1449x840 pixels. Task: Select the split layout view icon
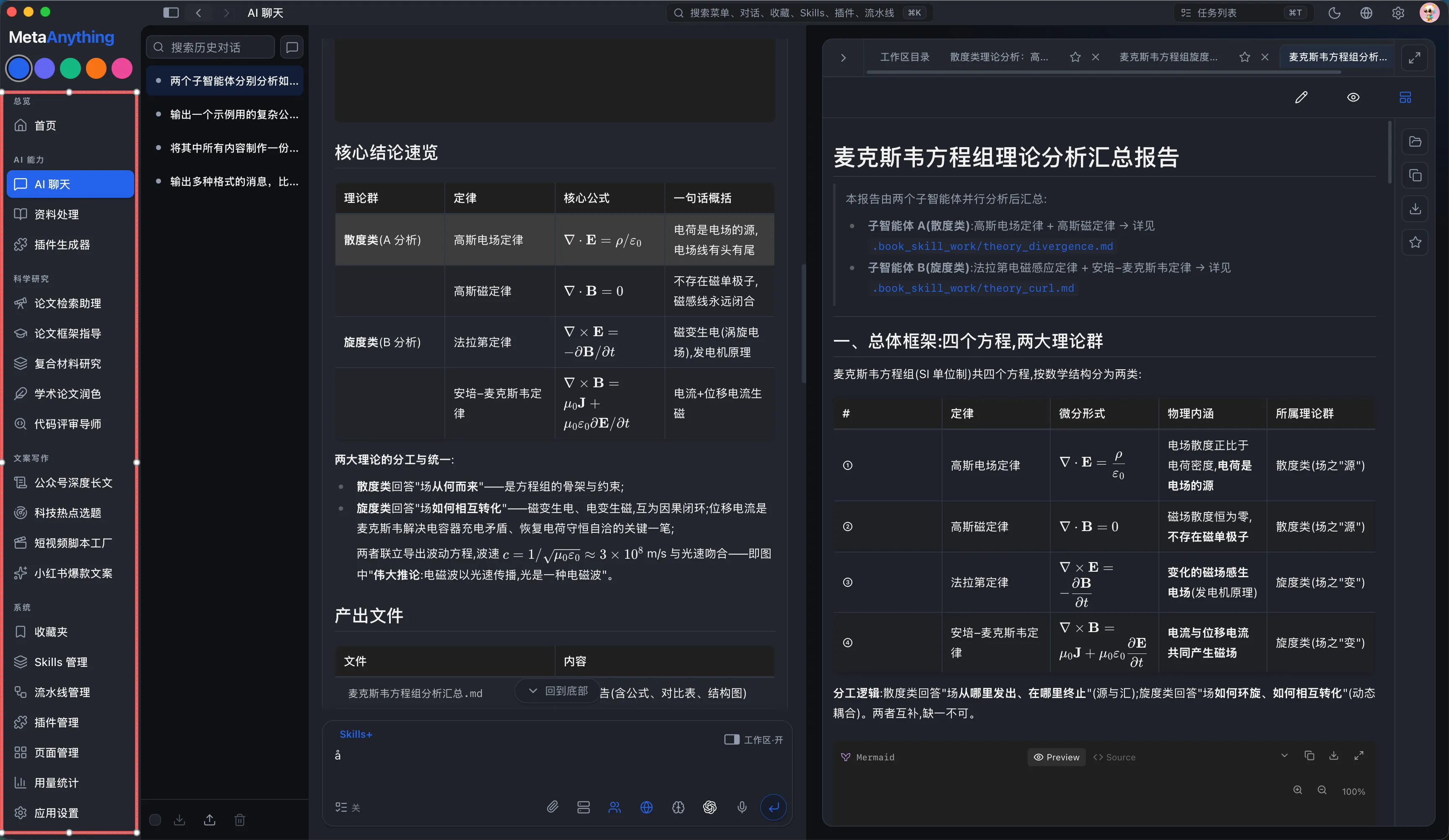pyautogui.click(x=1405, y=97)
